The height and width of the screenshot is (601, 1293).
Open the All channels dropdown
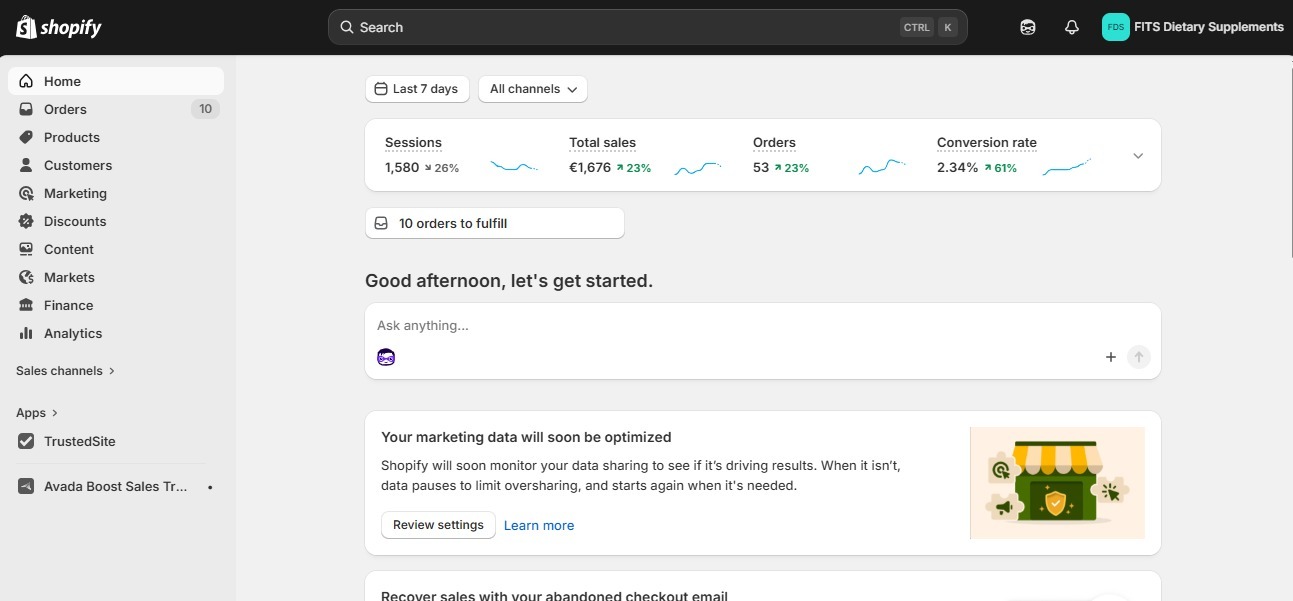(x=532, y=89)
